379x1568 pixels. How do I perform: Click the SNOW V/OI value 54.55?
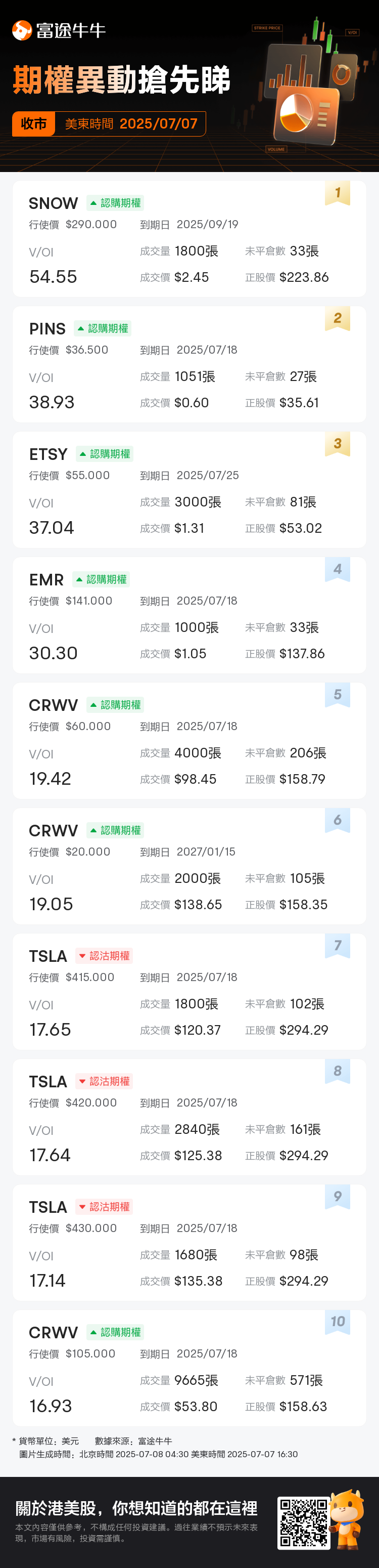click(x=53, y=277)
